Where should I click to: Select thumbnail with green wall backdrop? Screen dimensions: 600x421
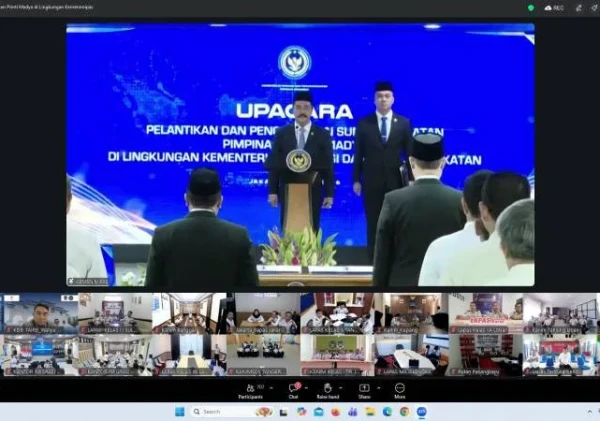coord(338,355)
